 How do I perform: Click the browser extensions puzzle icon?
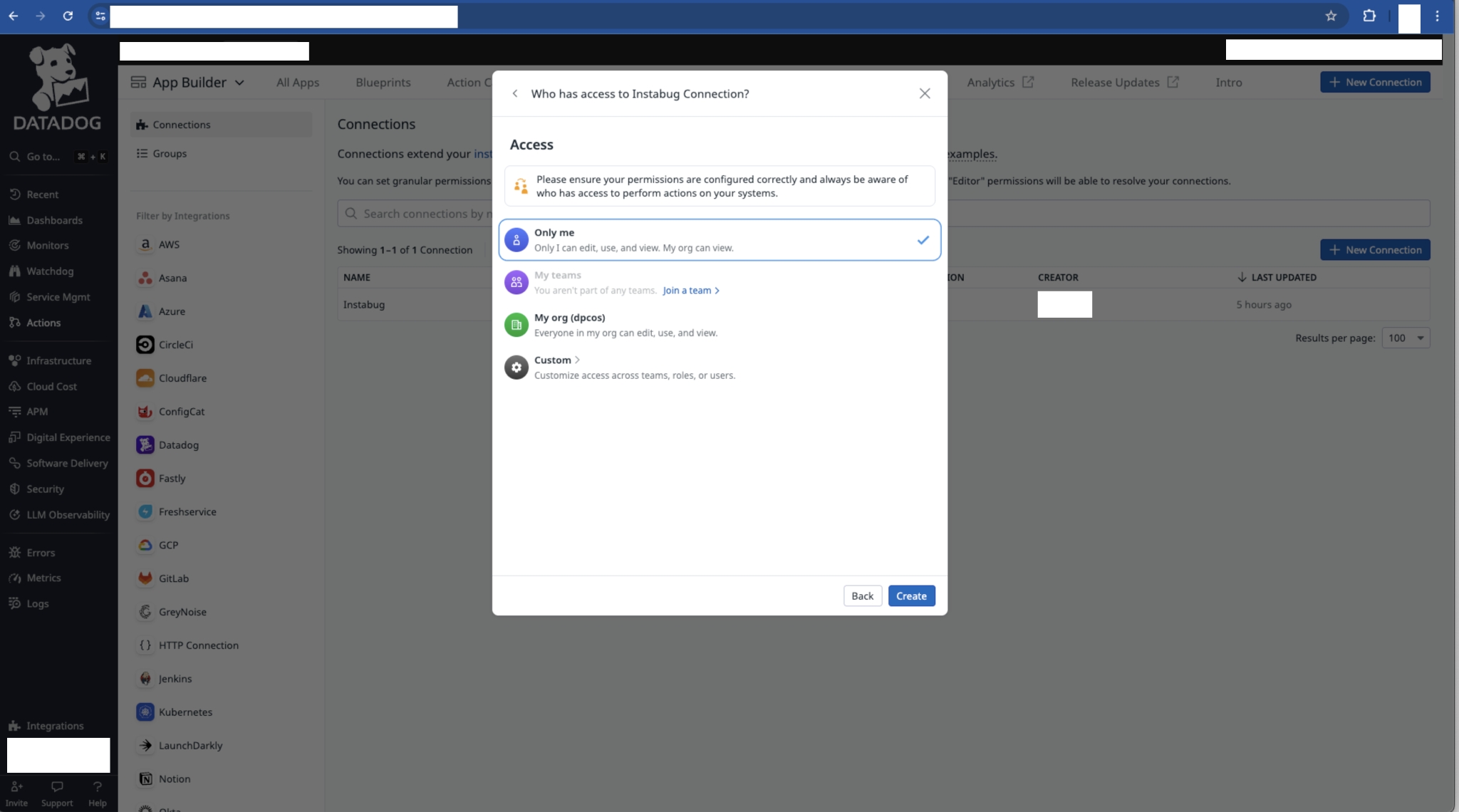[x=1369, y=16]
